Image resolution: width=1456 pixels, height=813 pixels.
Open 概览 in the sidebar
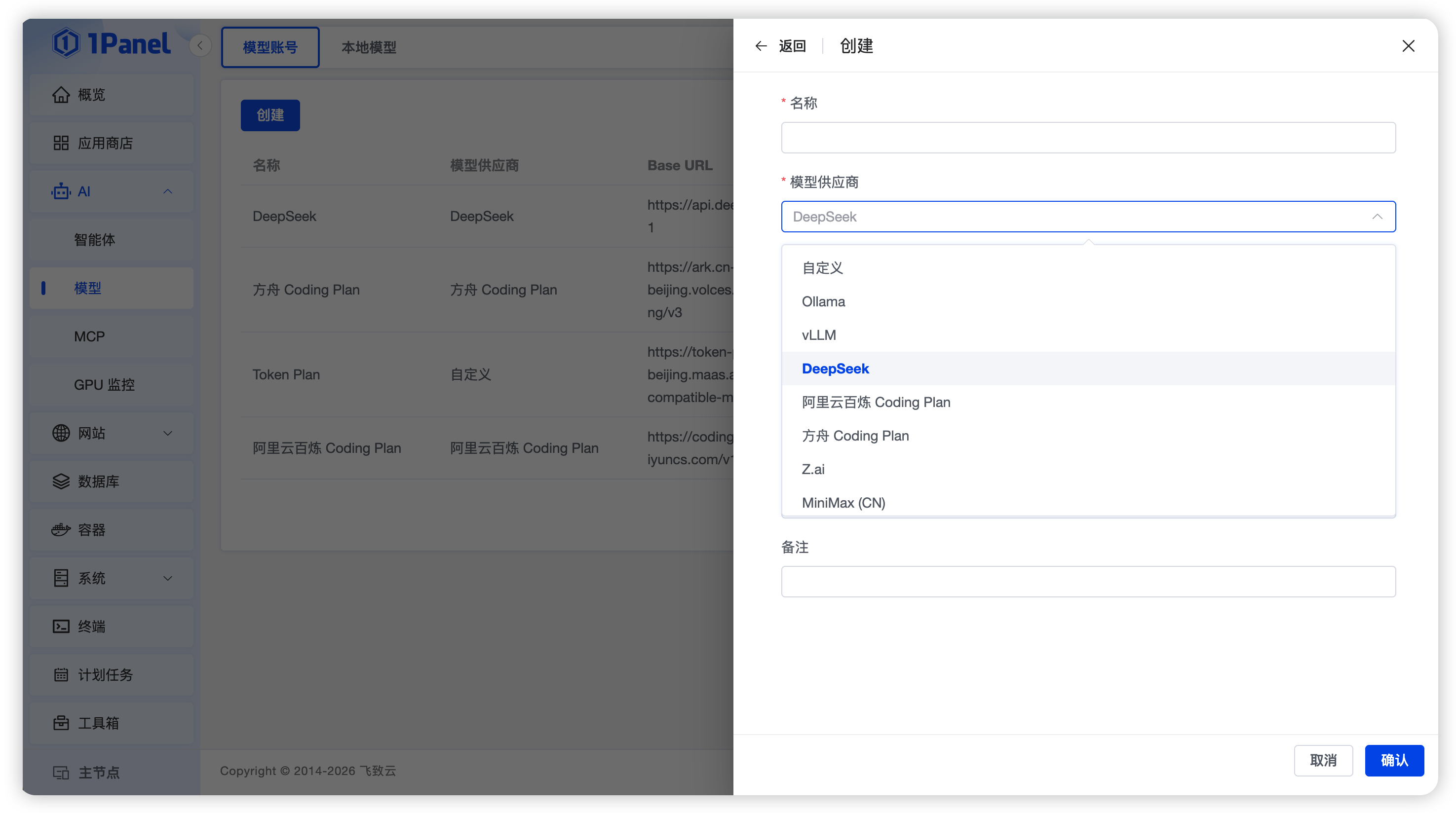tap(112, 95)
